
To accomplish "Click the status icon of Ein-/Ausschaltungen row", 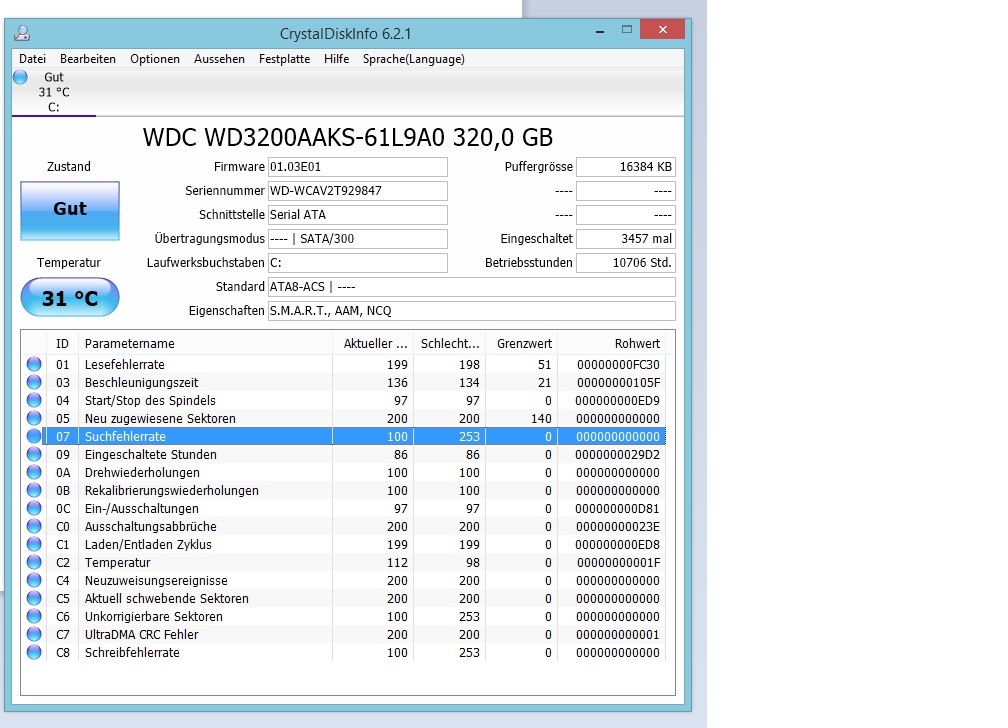I will click(x=34, y=509).
